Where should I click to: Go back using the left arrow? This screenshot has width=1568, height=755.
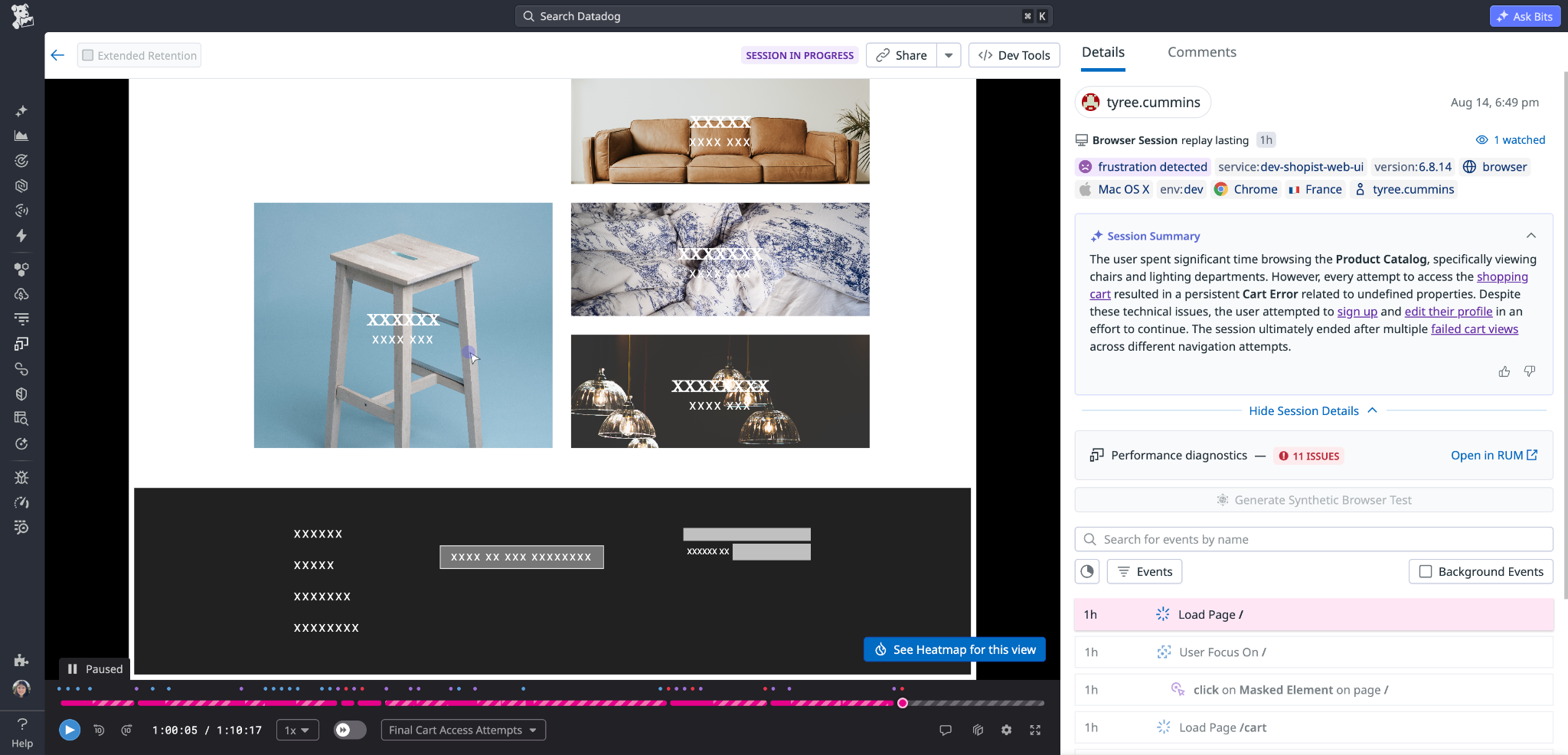click(57, 55)
